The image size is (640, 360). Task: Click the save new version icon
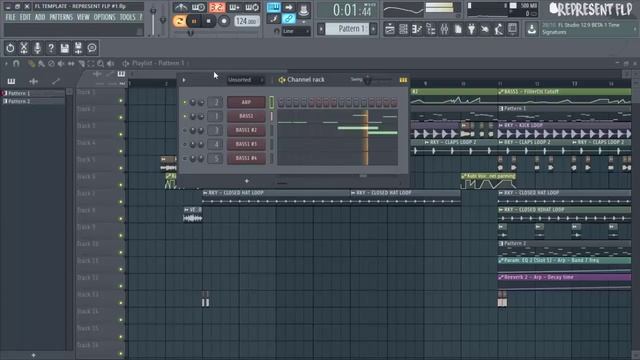[78, 48]
